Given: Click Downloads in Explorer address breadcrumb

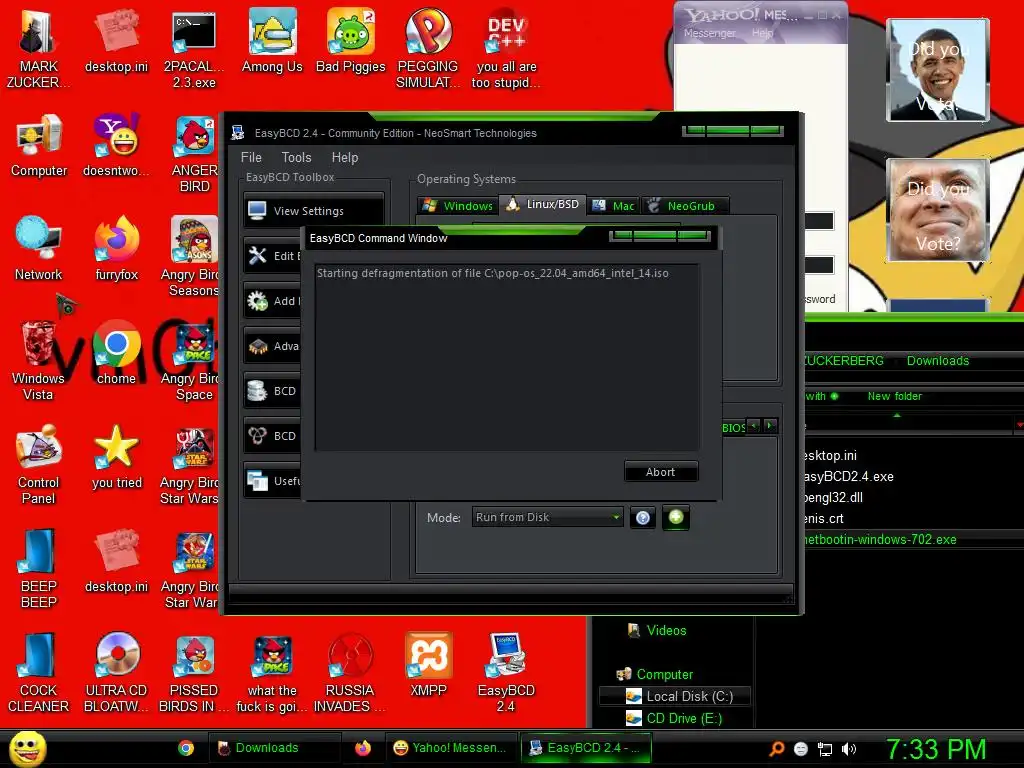Looking at the screenshot, I should tap(938, 360).
